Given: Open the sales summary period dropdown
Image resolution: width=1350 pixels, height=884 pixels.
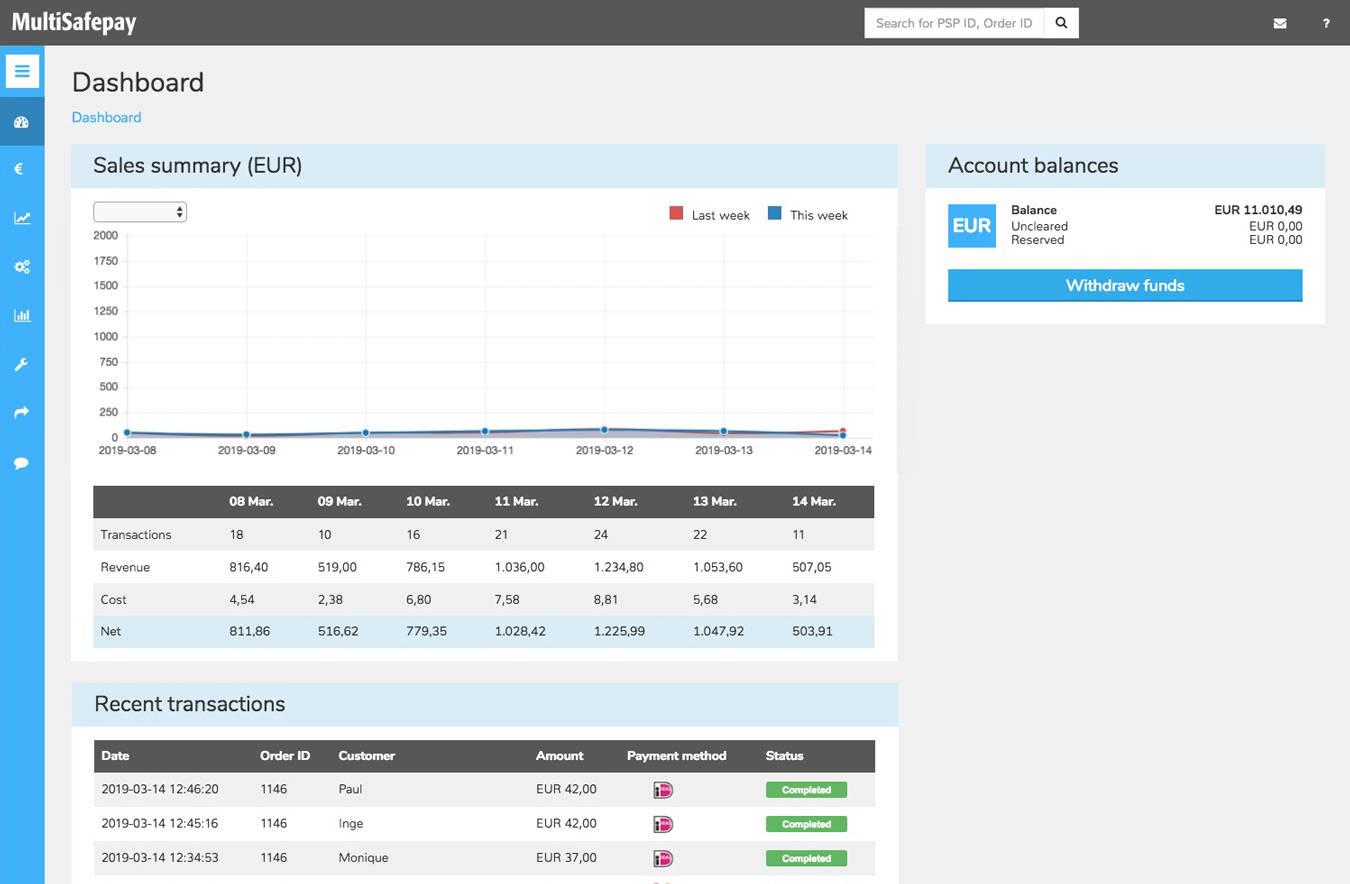Looking at the screenshot, I should 140,212.
